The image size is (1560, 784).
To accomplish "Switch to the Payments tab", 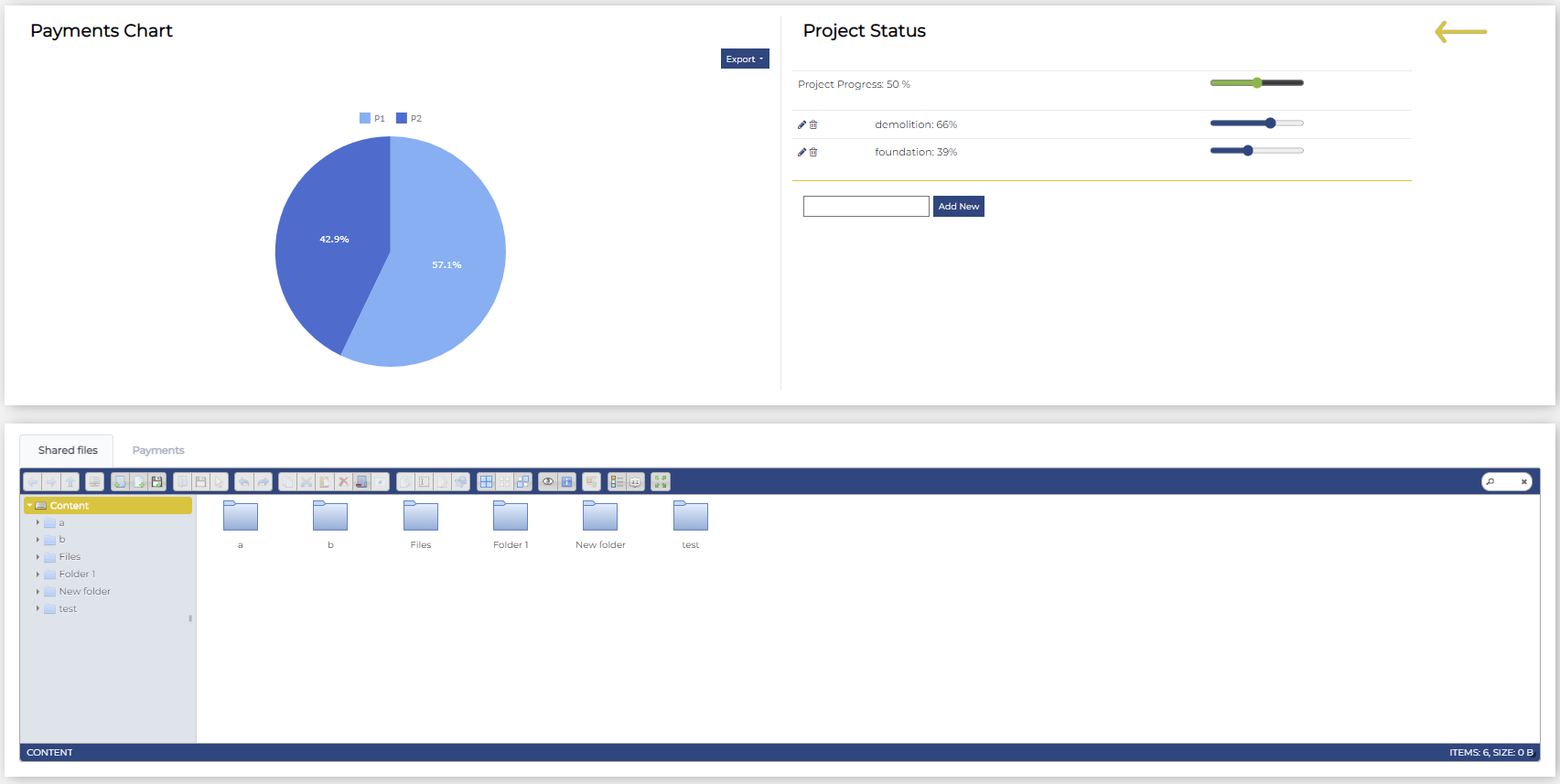I will click(x=158, y=451).
